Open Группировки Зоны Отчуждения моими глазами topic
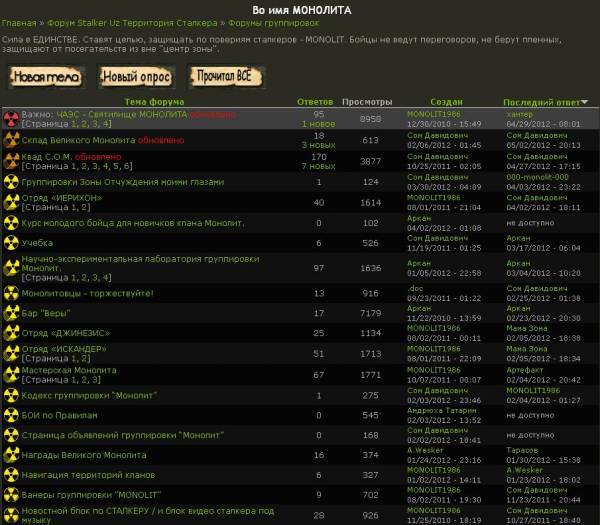Image resolution: width=600 pixels, height=525 pixels. coord(123,182)
